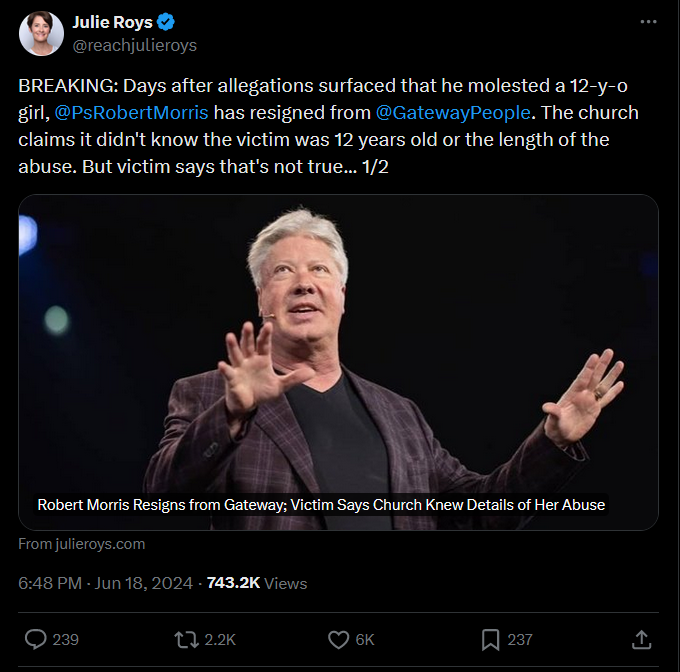Click the reply speech bubble icon

click(36, 639)
